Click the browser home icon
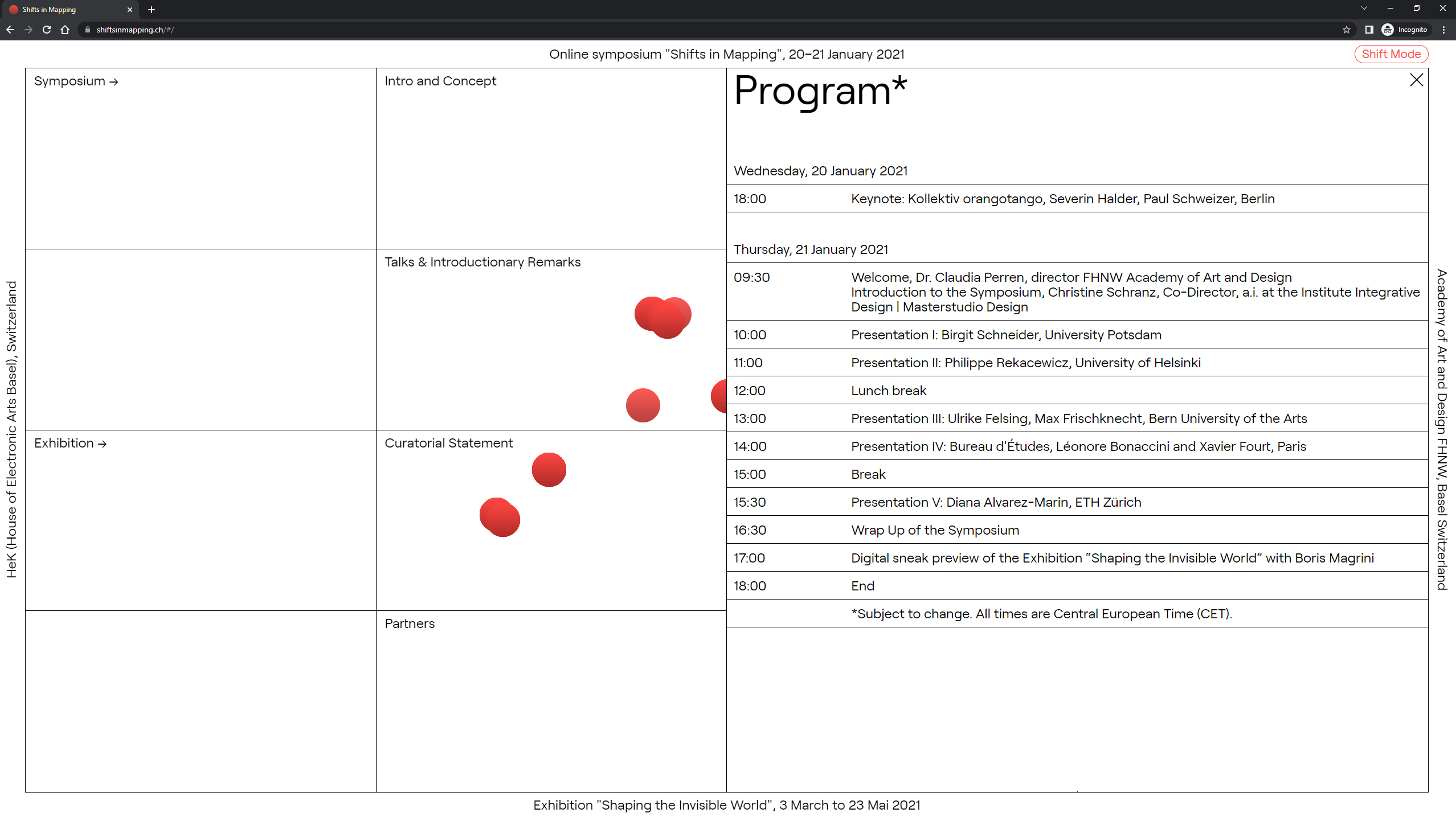Viewport: 1456px width, 817px height. 65,30
